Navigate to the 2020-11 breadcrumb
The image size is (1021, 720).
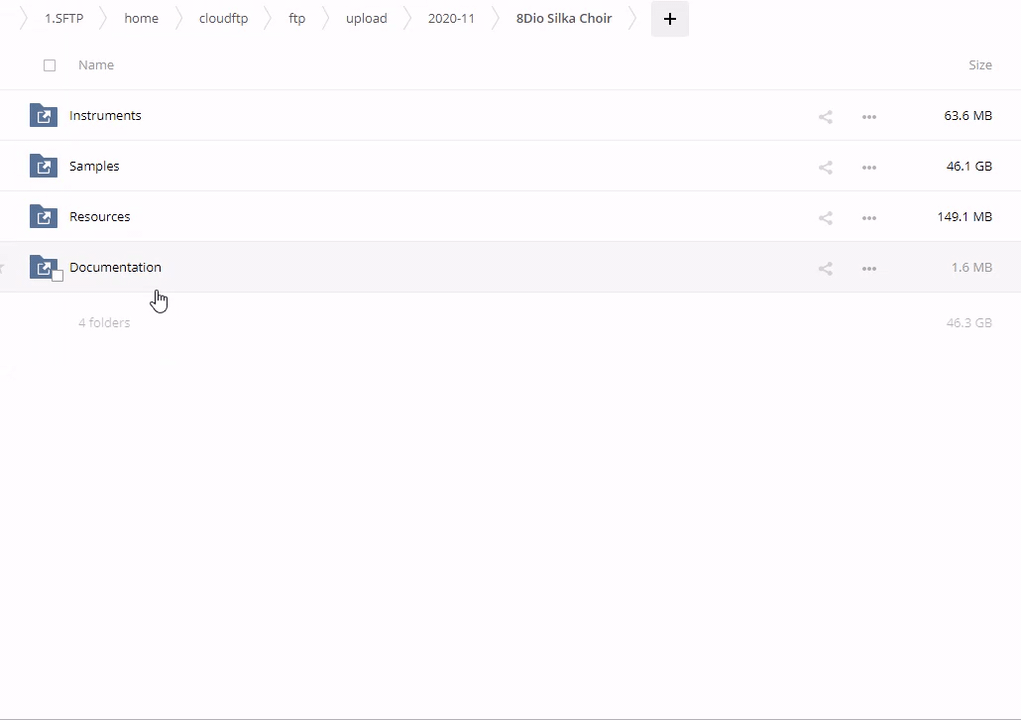tap(451, 18)
